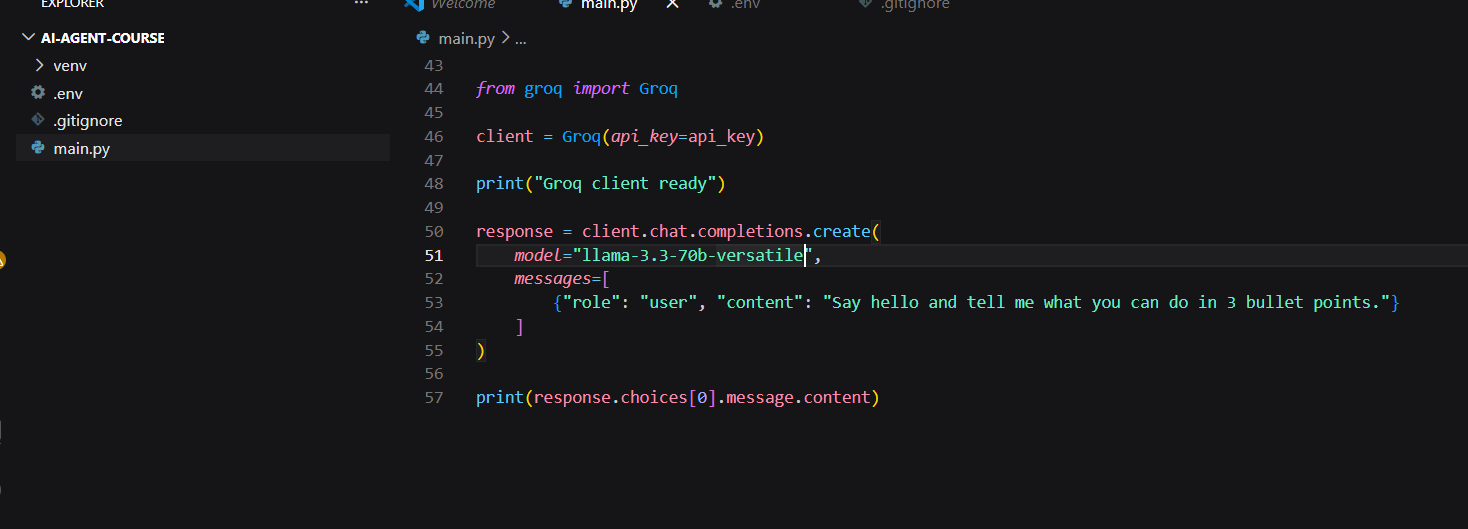Click the italic 'api_key' parameter name
Viewport: 1468px width, 529px height.
tap(644, 137)
